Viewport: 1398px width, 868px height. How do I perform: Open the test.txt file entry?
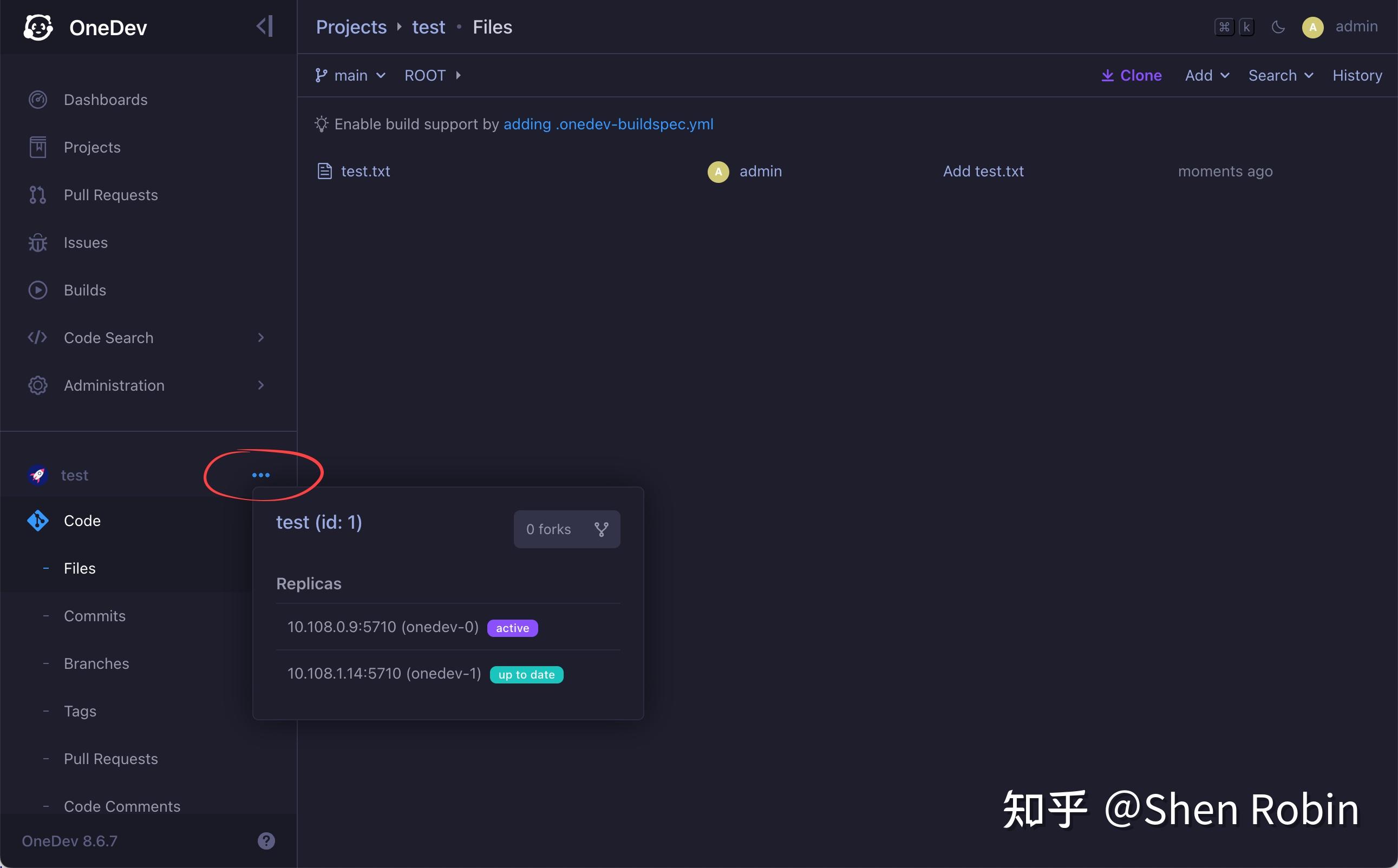(365, 170)
